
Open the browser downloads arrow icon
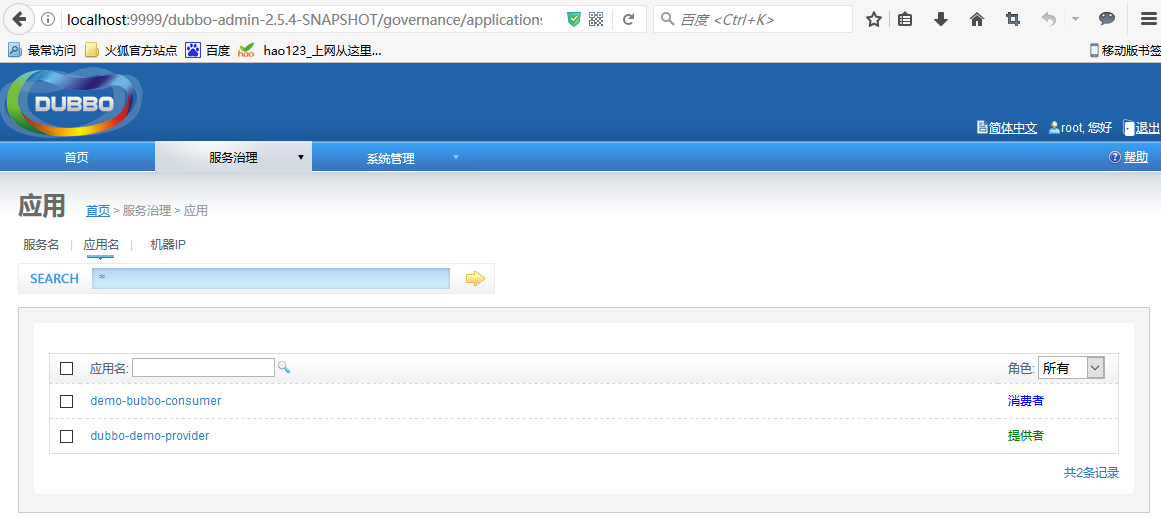(x=941, y=19)
